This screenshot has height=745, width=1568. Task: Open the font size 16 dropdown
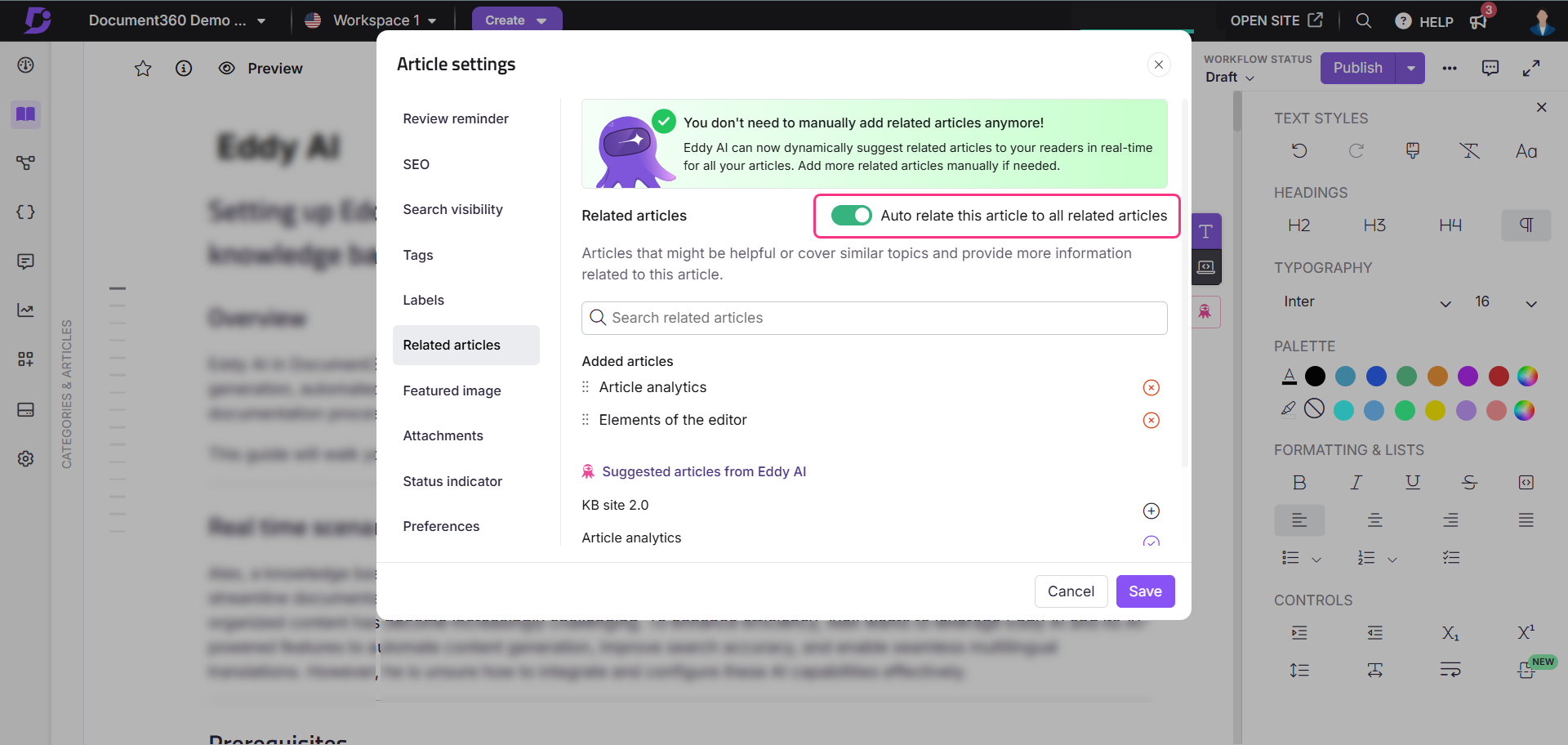click(x=1506, y=302)
